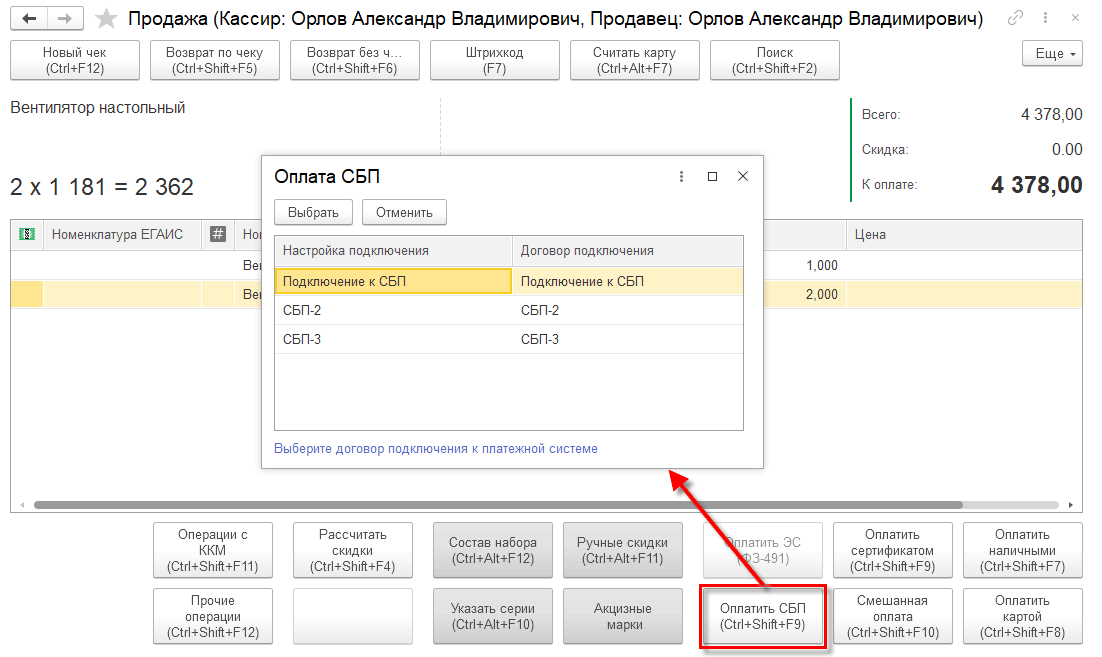Screen dimensions: 1102x657
Task: Click Поиск (Ctrl+Shift+F2) button
Action: coord(774,60)
